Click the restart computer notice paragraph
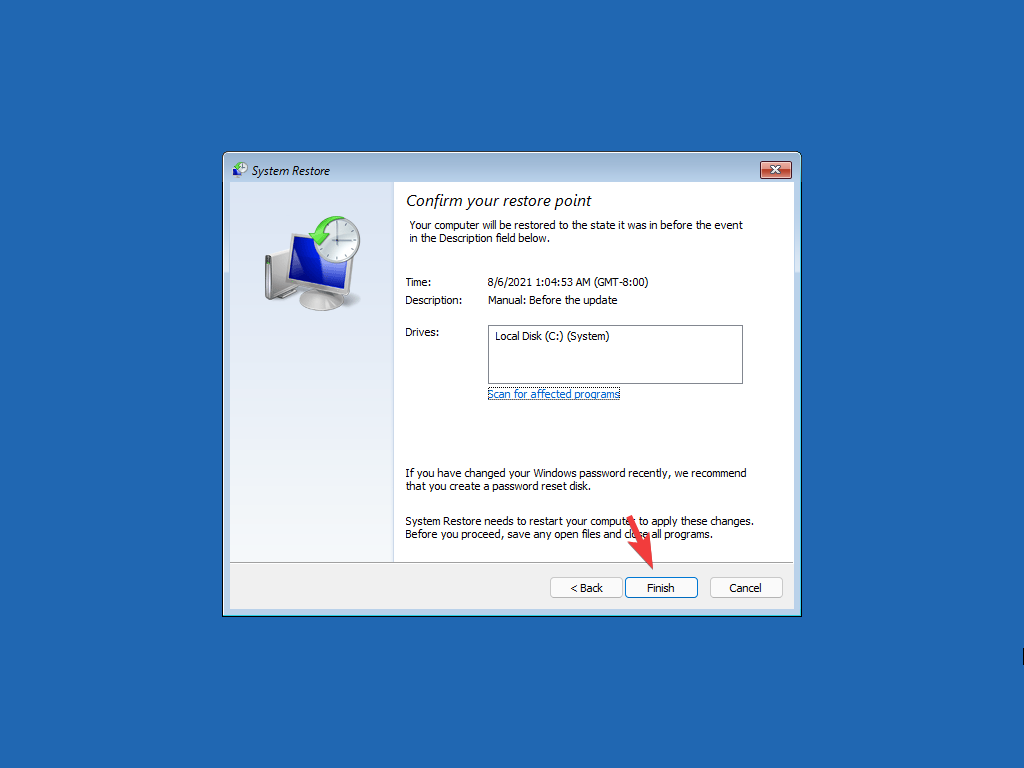 [x=579, y=528]
